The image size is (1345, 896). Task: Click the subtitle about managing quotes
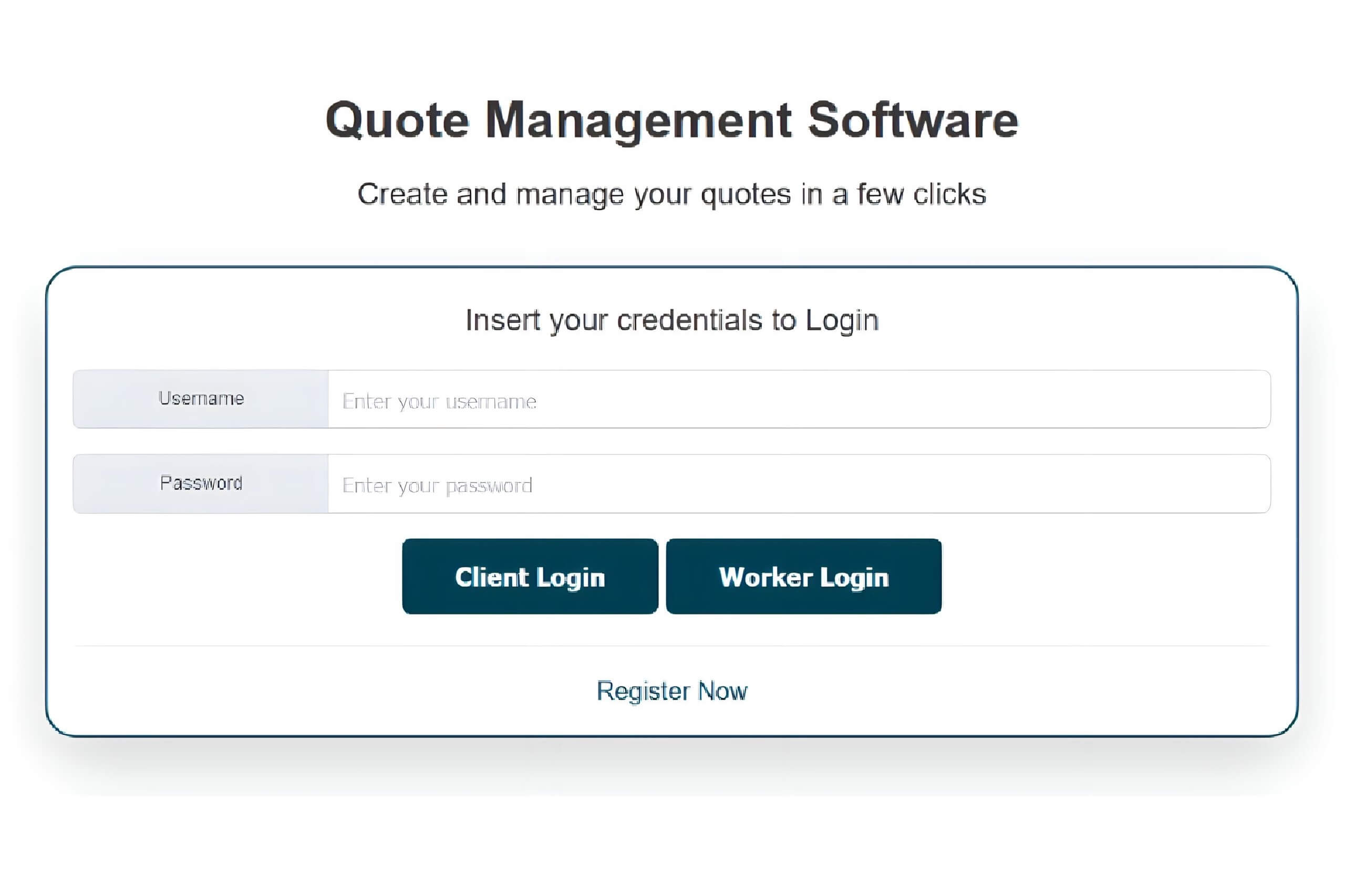[x=671, y=194]
